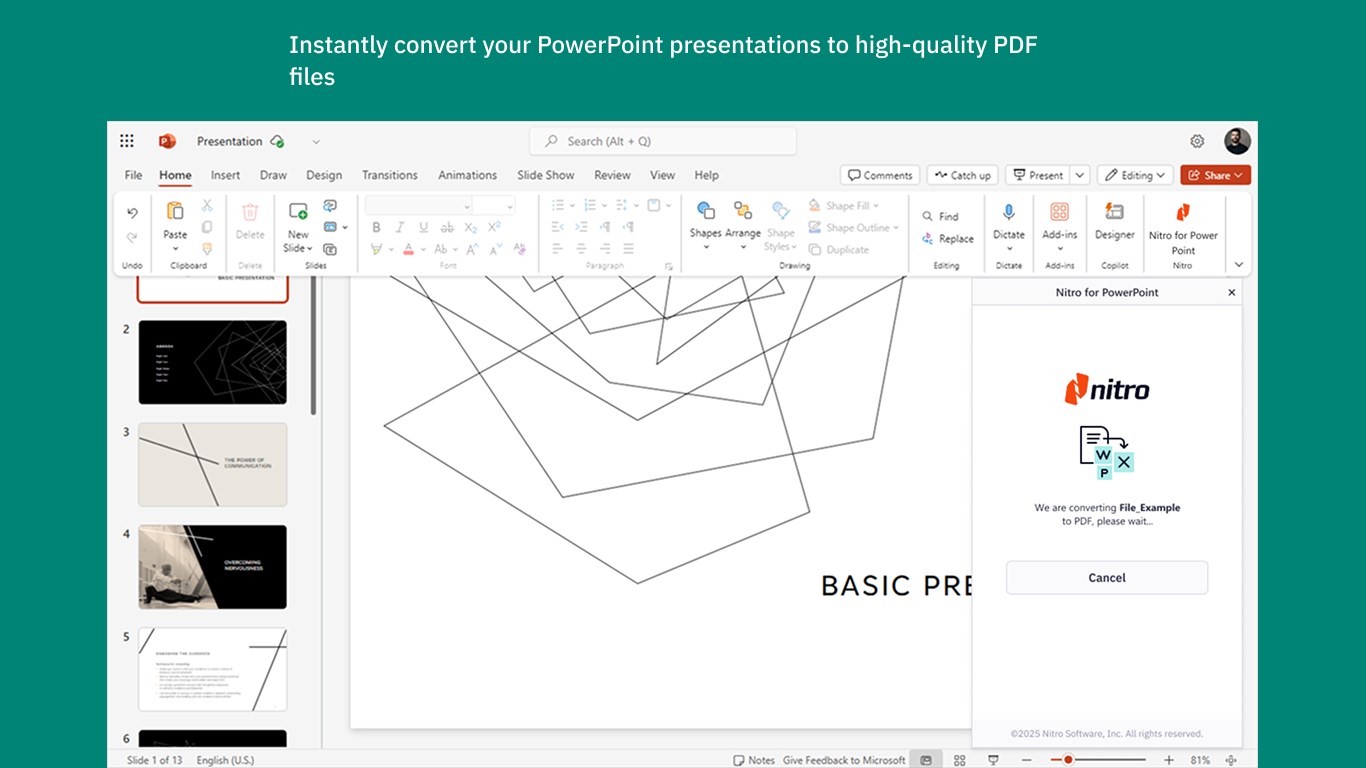
Task: Click the clear formatting icon
Action: [x=519, y=249]
